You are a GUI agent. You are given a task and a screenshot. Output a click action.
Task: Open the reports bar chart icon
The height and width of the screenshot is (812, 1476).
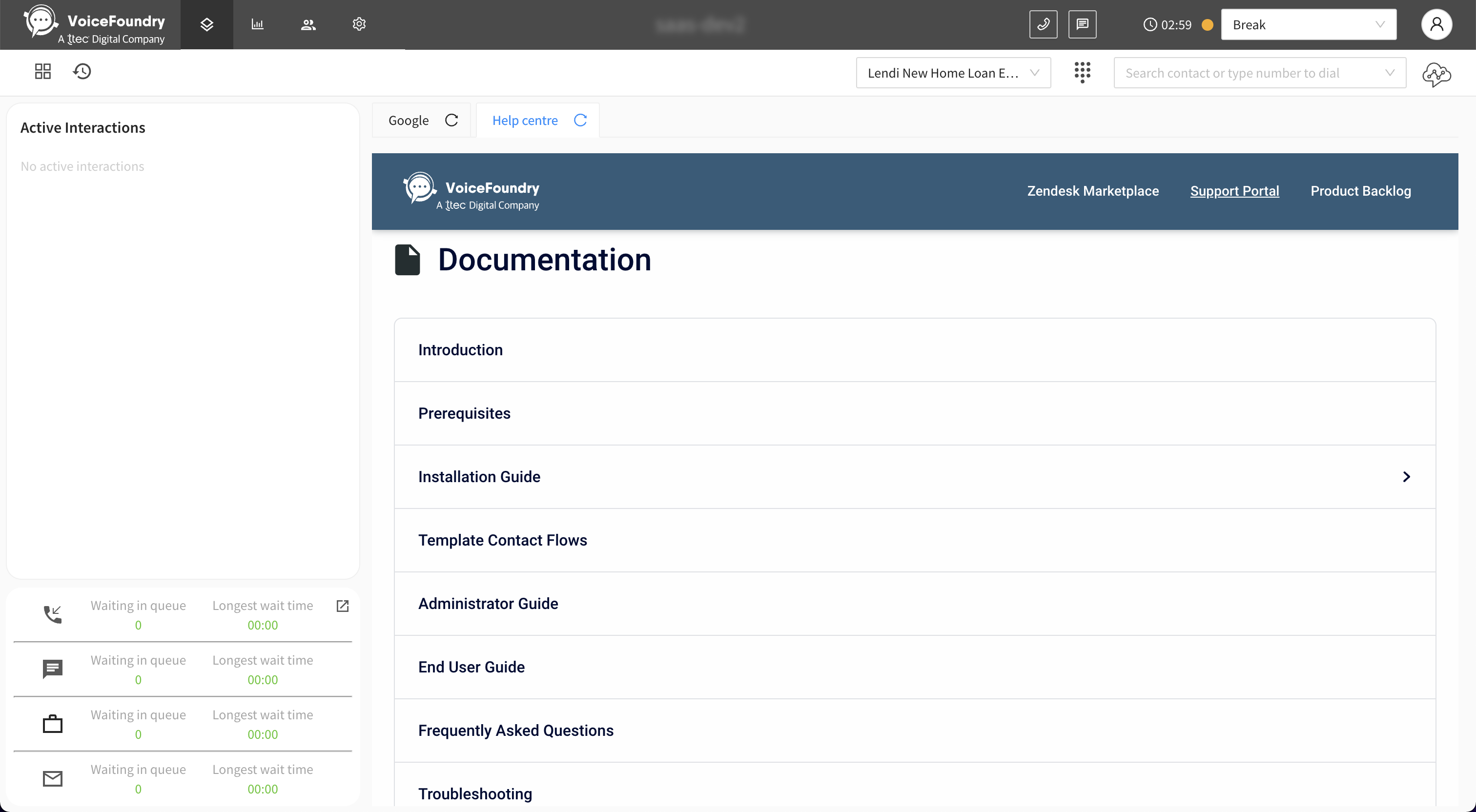(257, 24)
